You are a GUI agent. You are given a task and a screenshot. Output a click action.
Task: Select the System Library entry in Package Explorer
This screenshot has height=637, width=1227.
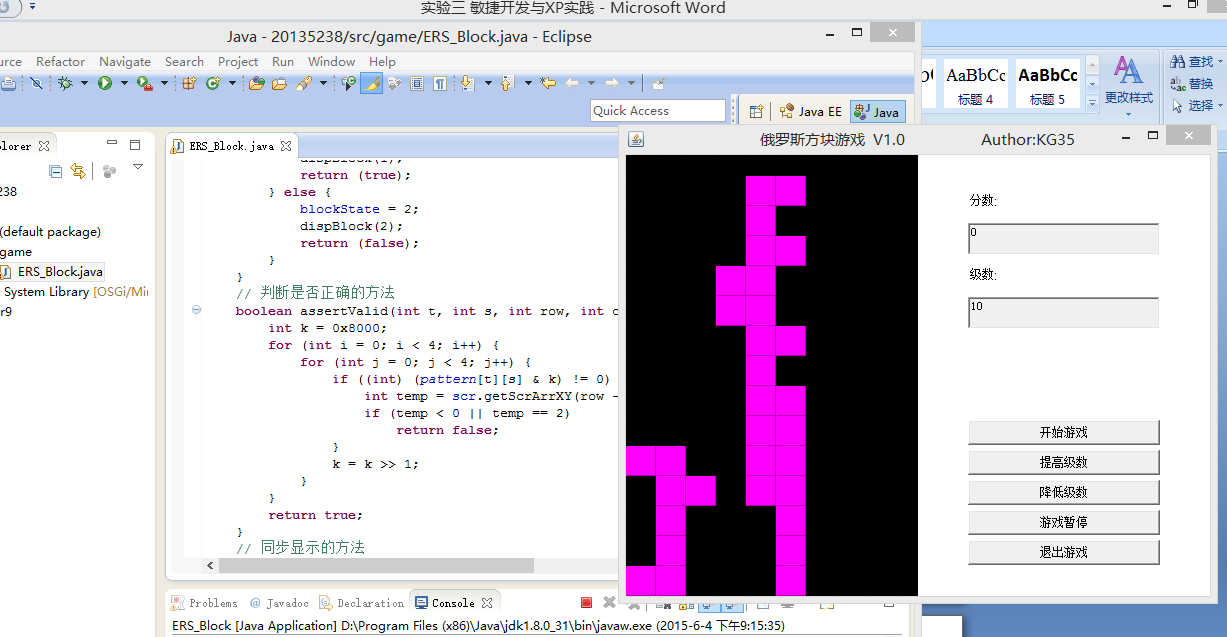tap(74, 292)
